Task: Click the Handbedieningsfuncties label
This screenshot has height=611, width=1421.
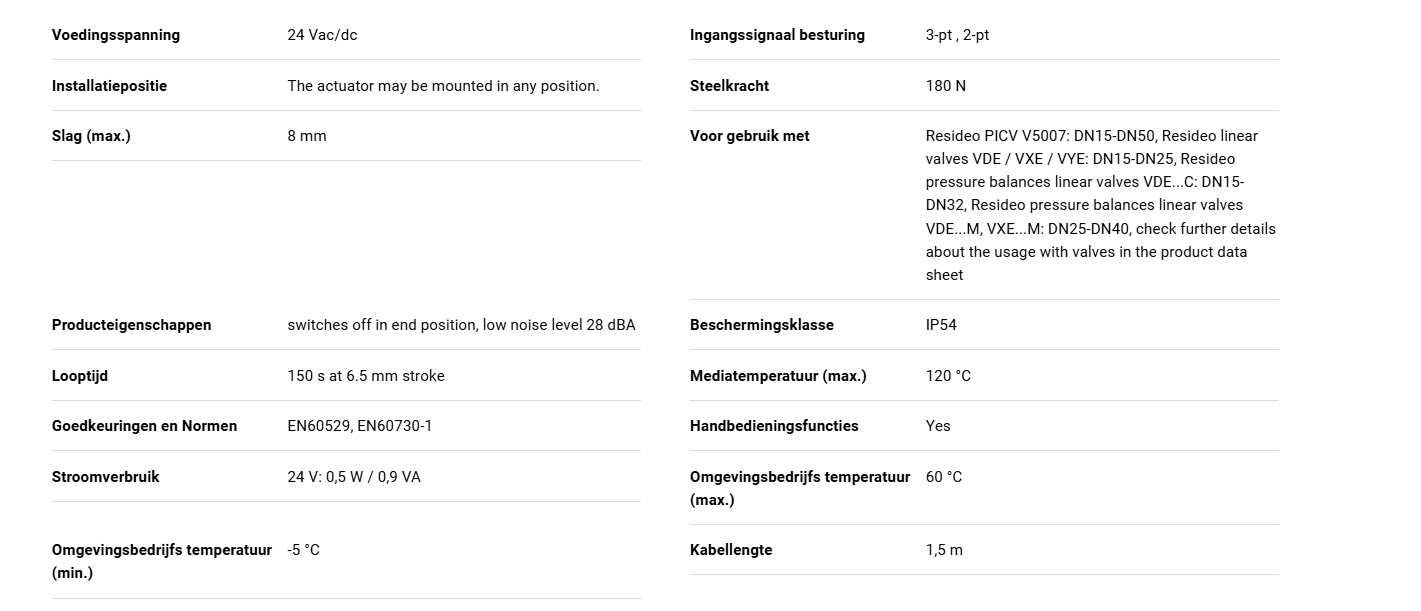Action: [774, 426]
